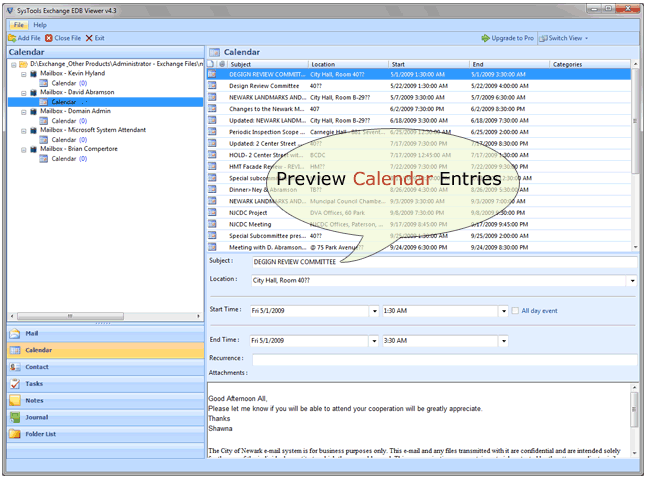Image resolution: width=647 pixels, height=480 pixels.
Task: Click Mailbox - Brian Compertore mailbox icon
Action: [x=33, y=149]
